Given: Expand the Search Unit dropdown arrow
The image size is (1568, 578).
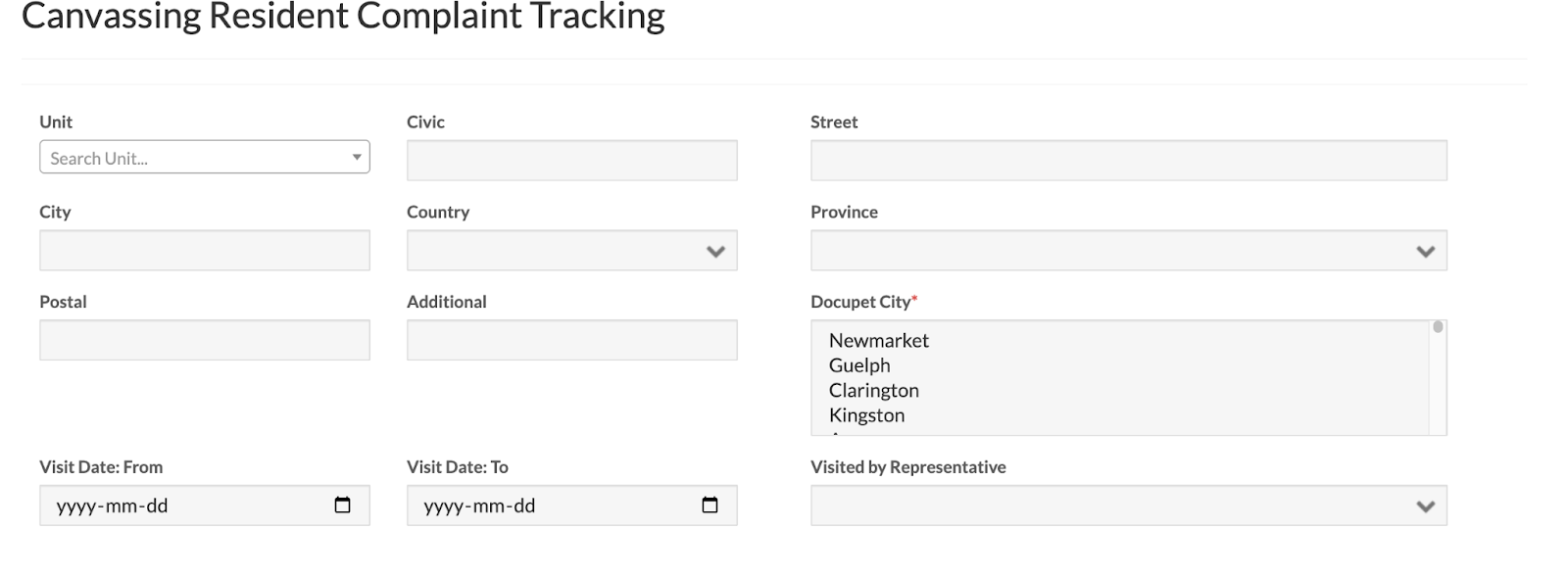Looking at the screenshot, I should coord(357,157).
